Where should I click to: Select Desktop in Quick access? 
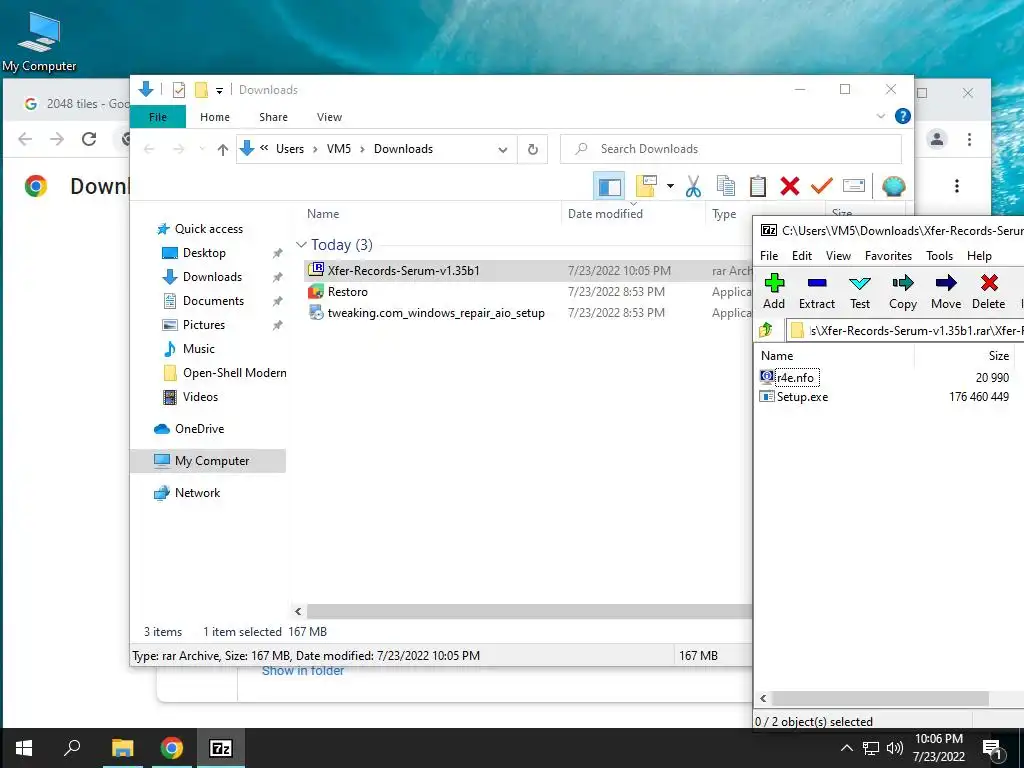click(204, 253)
